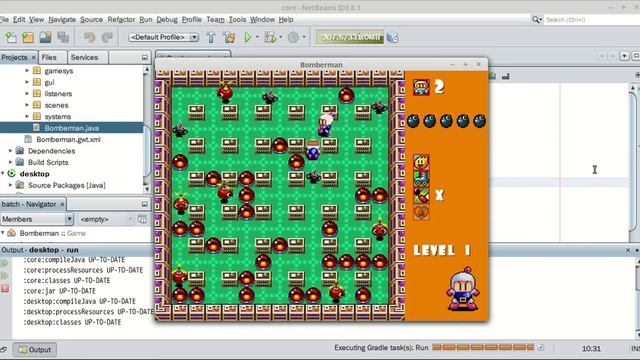Click the Clean and Build icon
Viewport: 640px width, 360px height.
click(229, 38)
